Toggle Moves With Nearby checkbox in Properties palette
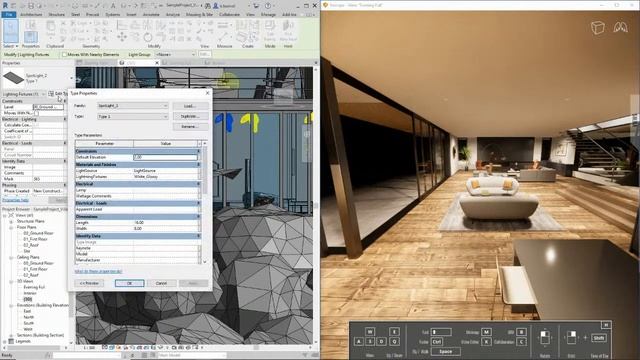 (36, 113)
